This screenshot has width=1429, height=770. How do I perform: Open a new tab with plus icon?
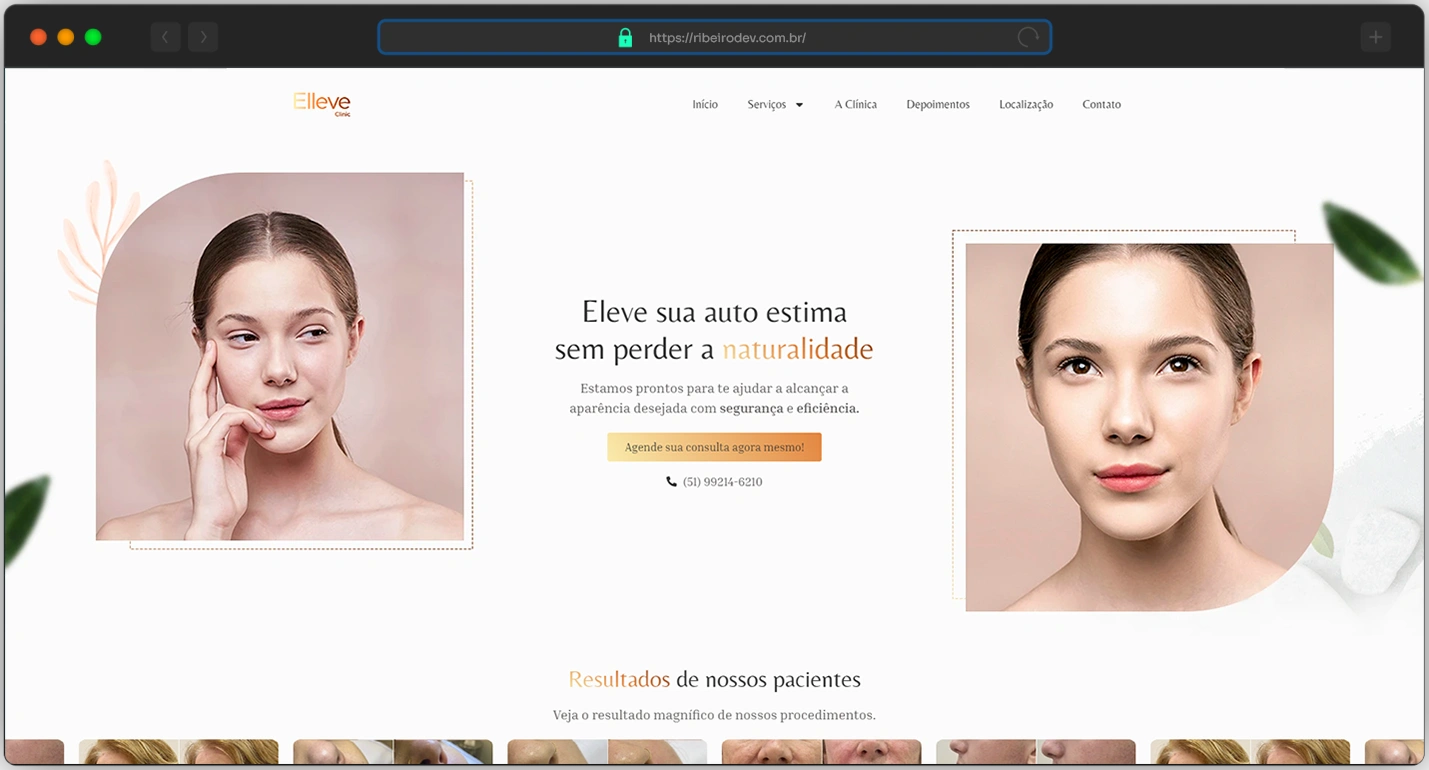[x=1375, y=37]
